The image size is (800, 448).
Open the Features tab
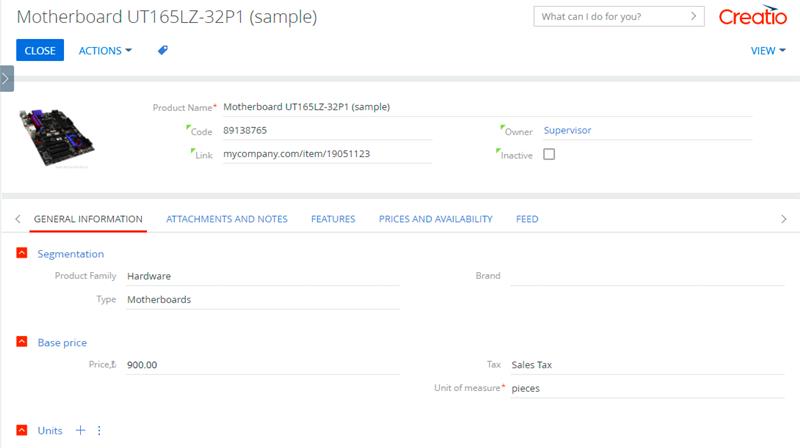coord(333,219)
